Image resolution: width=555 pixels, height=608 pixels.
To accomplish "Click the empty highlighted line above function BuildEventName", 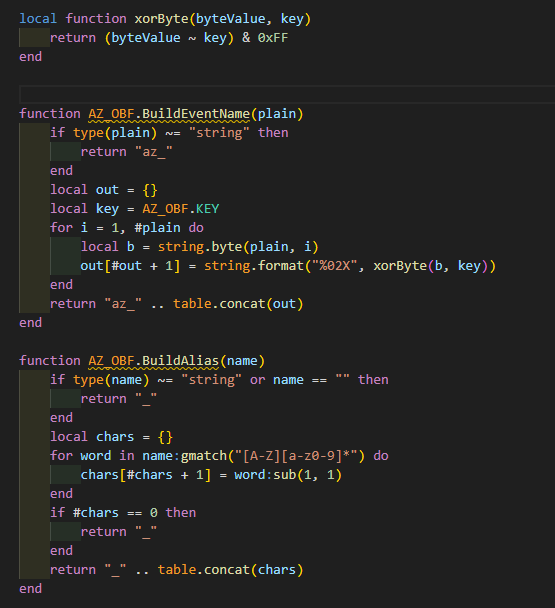I will [287, 95].
